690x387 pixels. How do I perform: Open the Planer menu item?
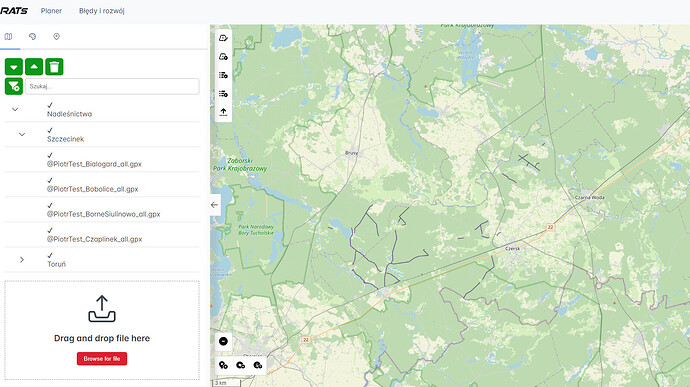pos(51,11)
